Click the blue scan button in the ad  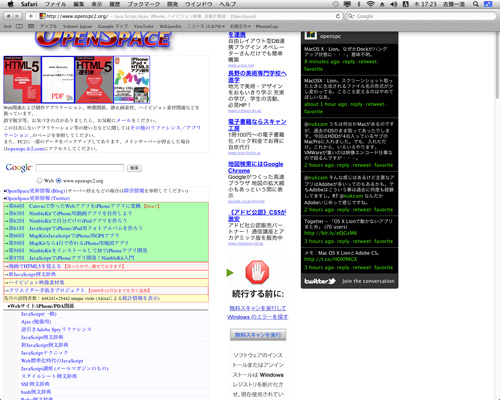258,335
